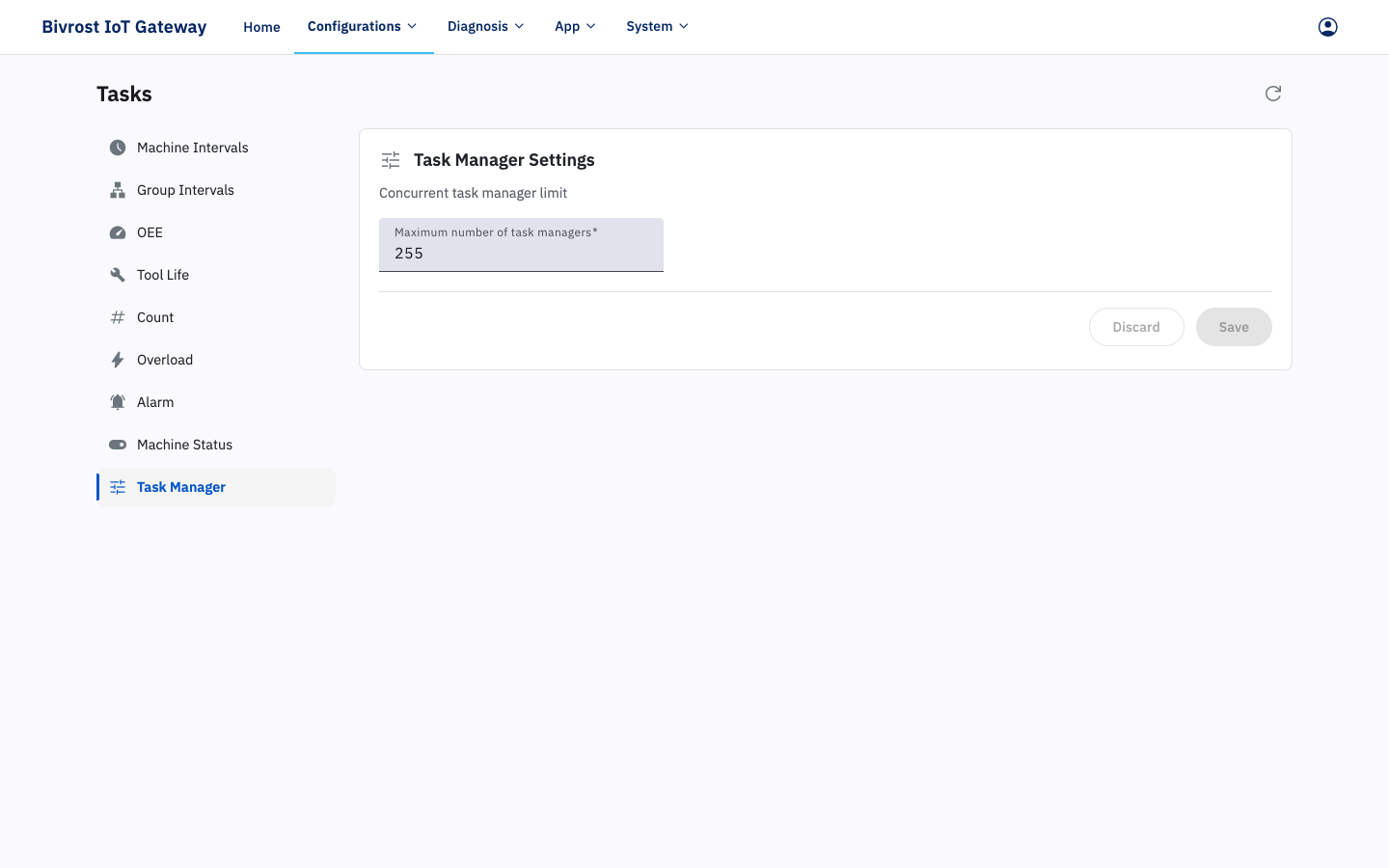This screenshot has width=1389, height=868.
Task: Click the Tool Life wrench icon
Action: [118, 275]
